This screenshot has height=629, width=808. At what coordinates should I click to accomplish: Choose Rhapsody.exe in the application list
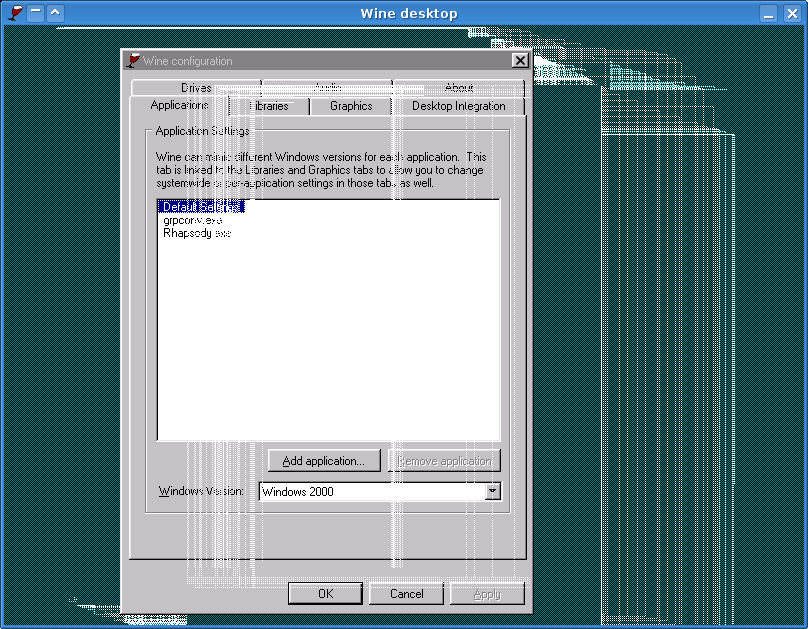coord(197,233)
